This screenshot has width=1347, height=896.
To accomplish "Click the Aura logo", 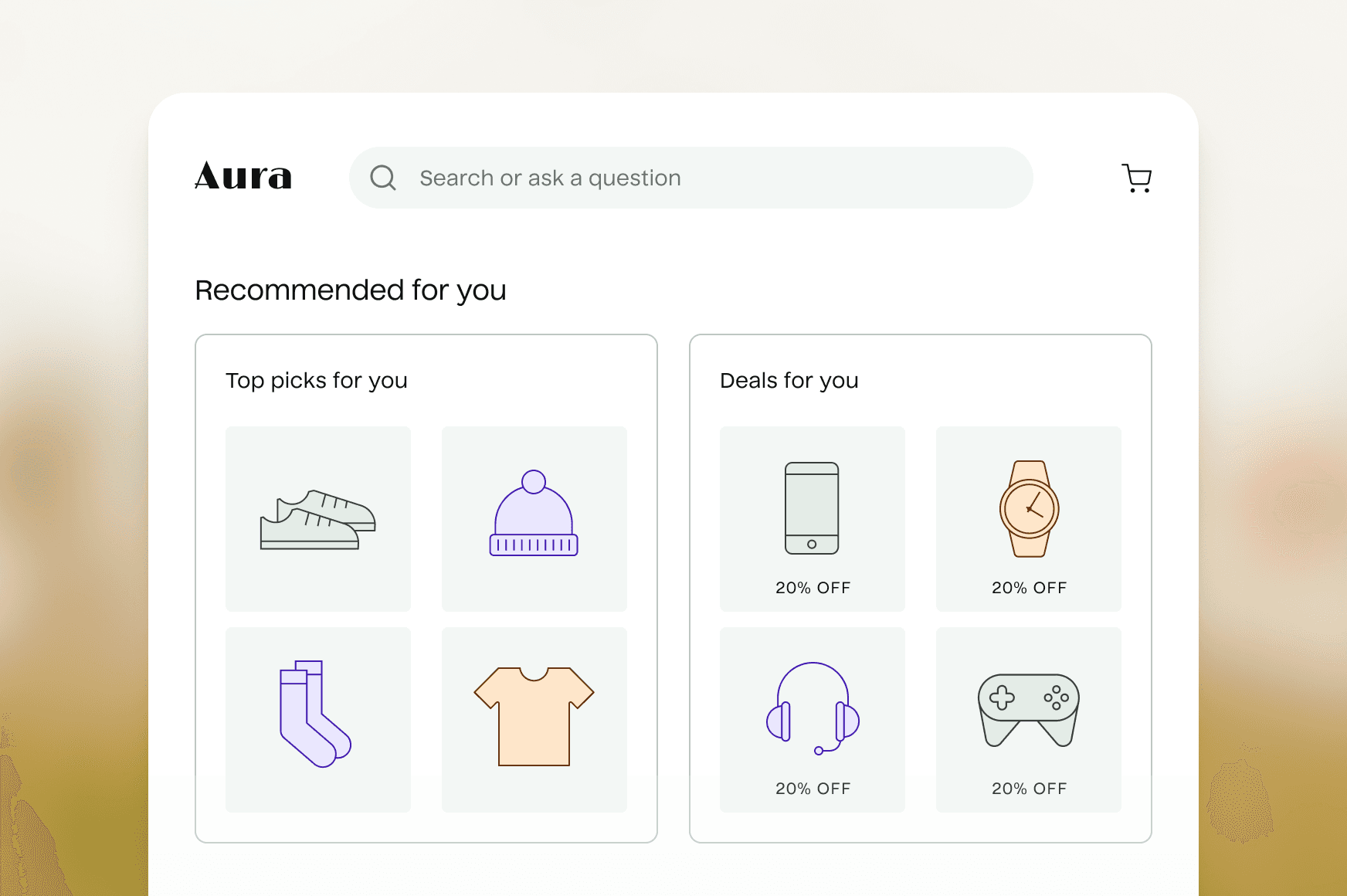I will (x=243, y=178).
